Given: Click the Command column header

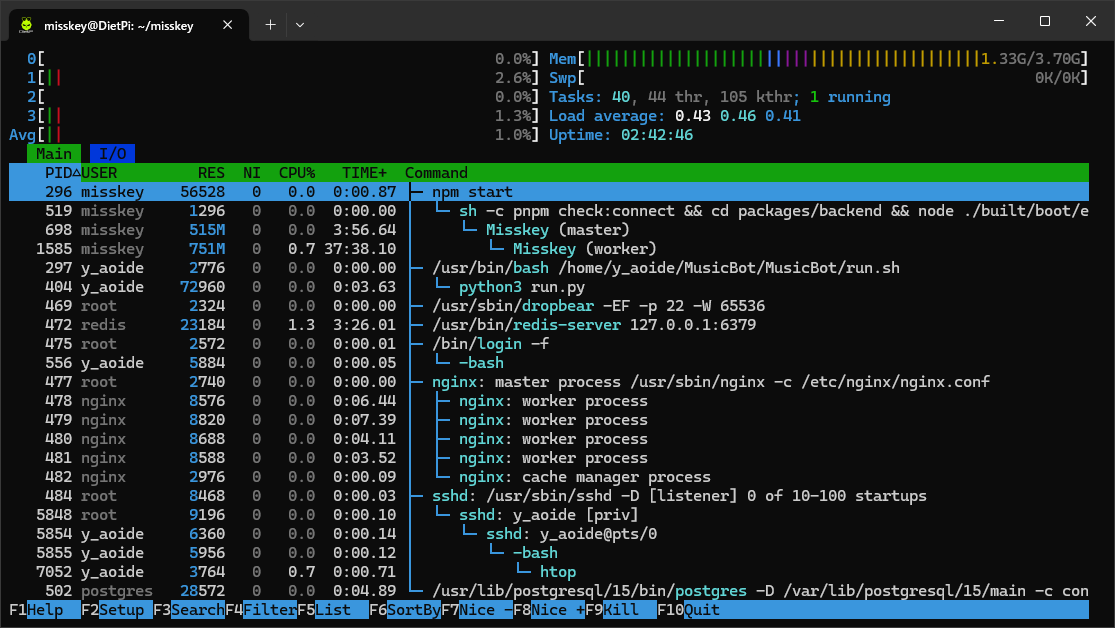Looking at the screenshot, I should [x=436, y=173].
